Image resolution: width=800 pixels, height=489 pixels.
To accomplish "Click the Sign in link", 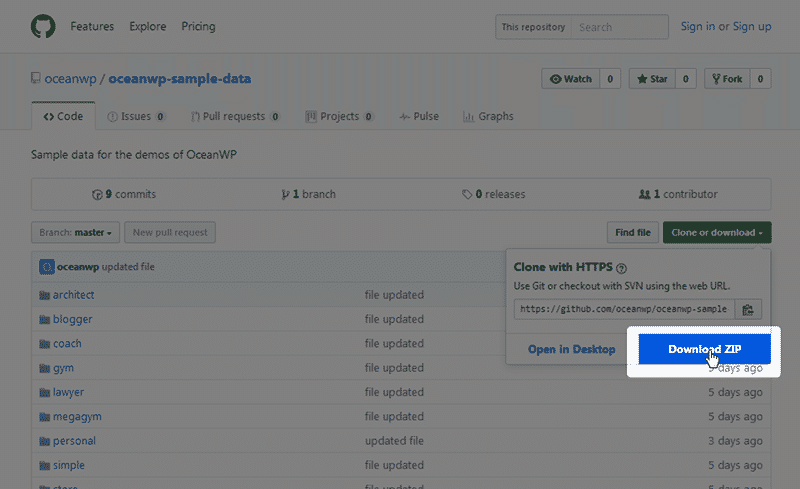I will pyautogui.click(x=697, y=27).
